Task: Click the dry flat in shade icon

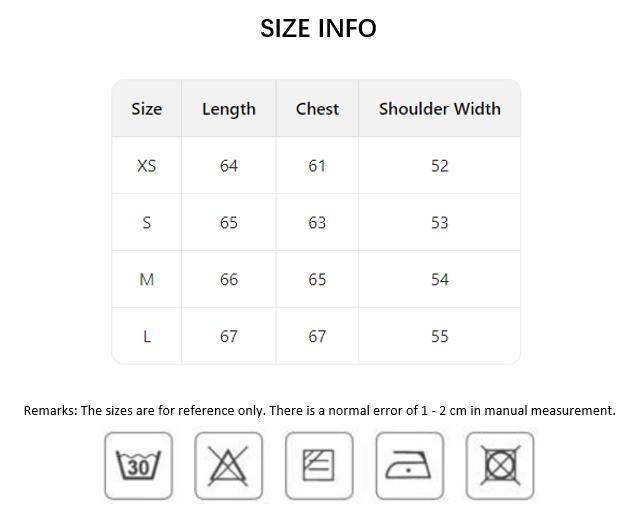Action: coord(319,466)
